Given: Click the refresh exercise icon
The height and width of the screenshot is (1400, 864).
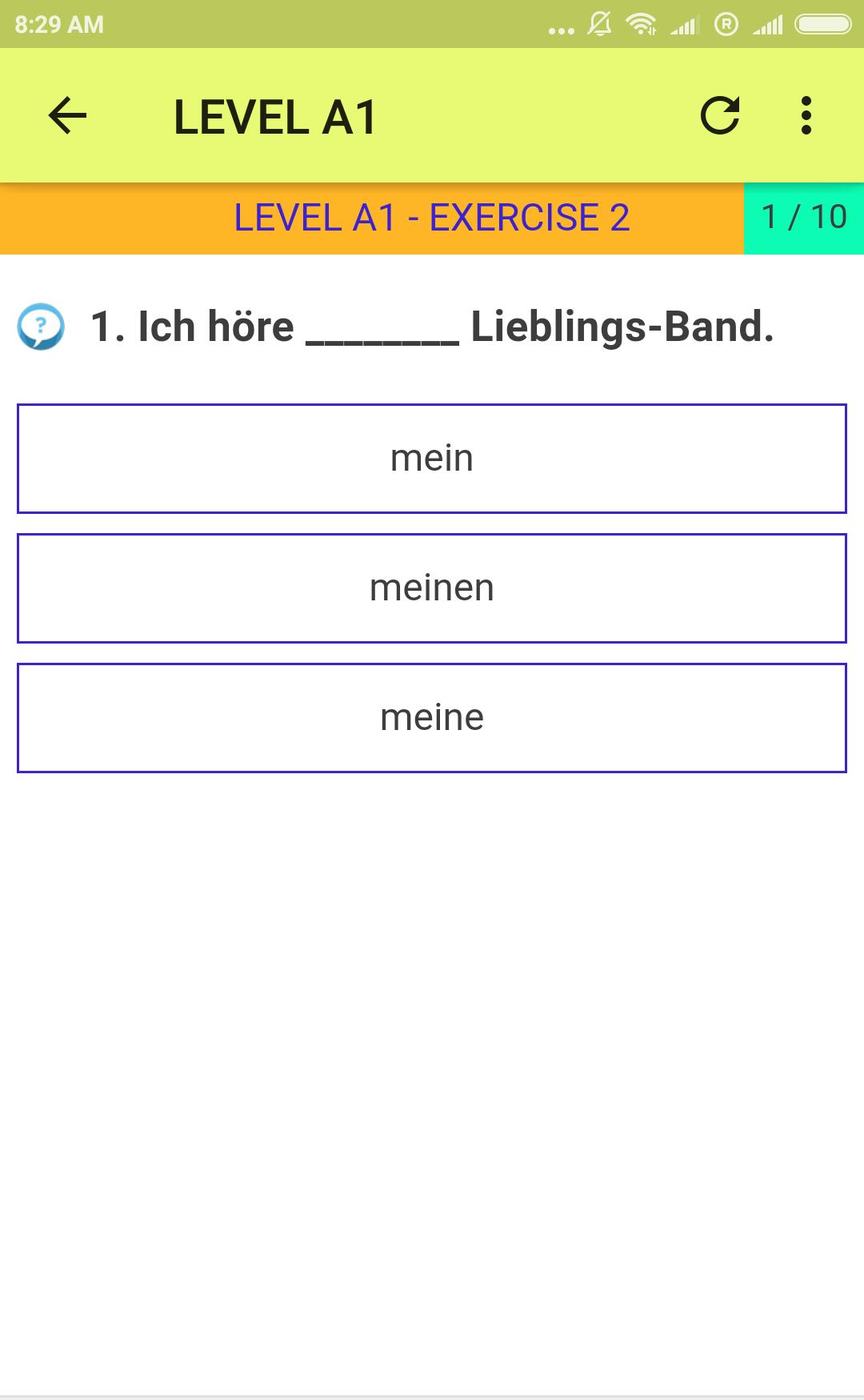Looking at the screenshot, I should pos(720,115).
